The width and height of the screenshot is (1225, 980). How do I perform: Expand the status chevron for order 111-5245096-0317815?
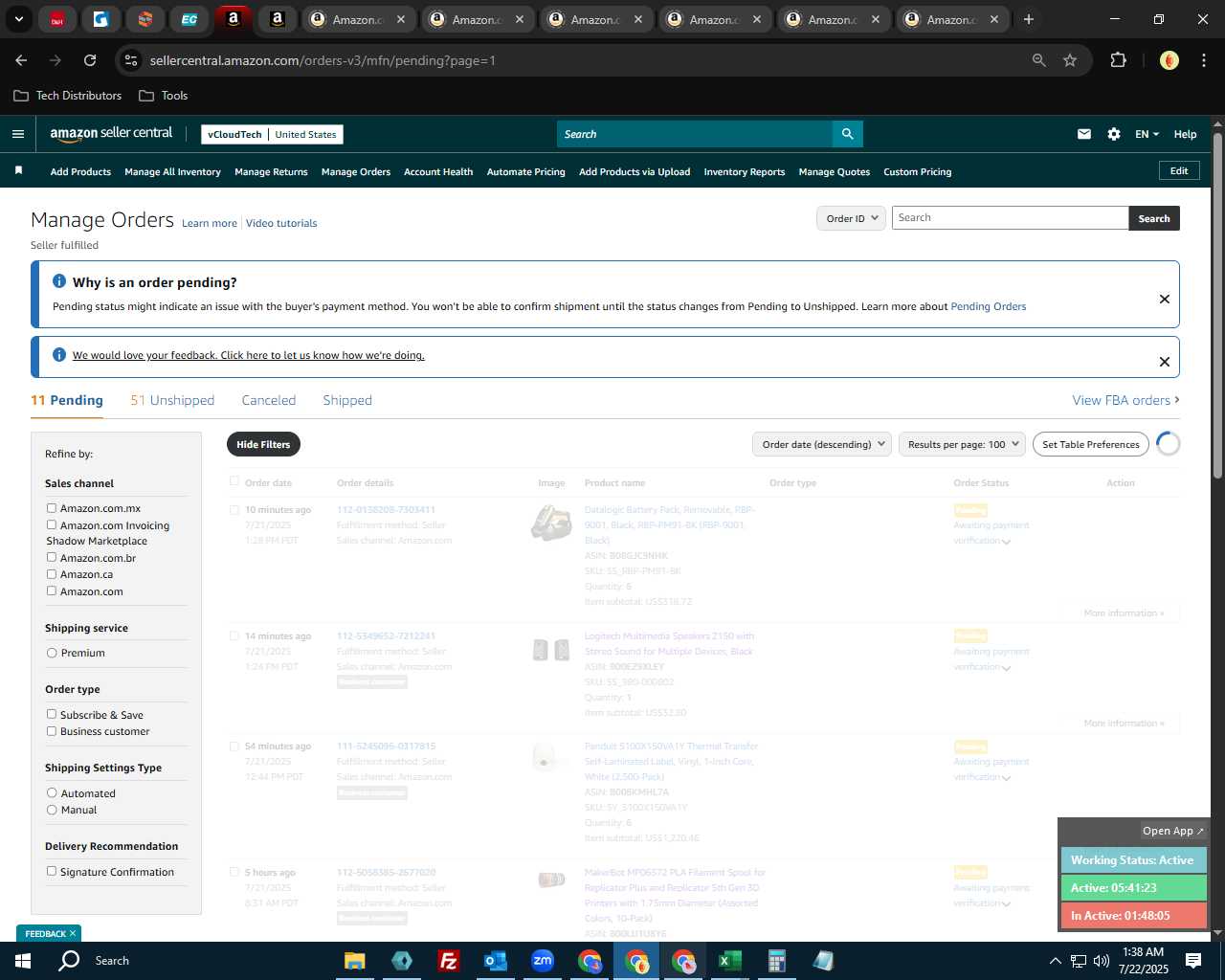1006,778
